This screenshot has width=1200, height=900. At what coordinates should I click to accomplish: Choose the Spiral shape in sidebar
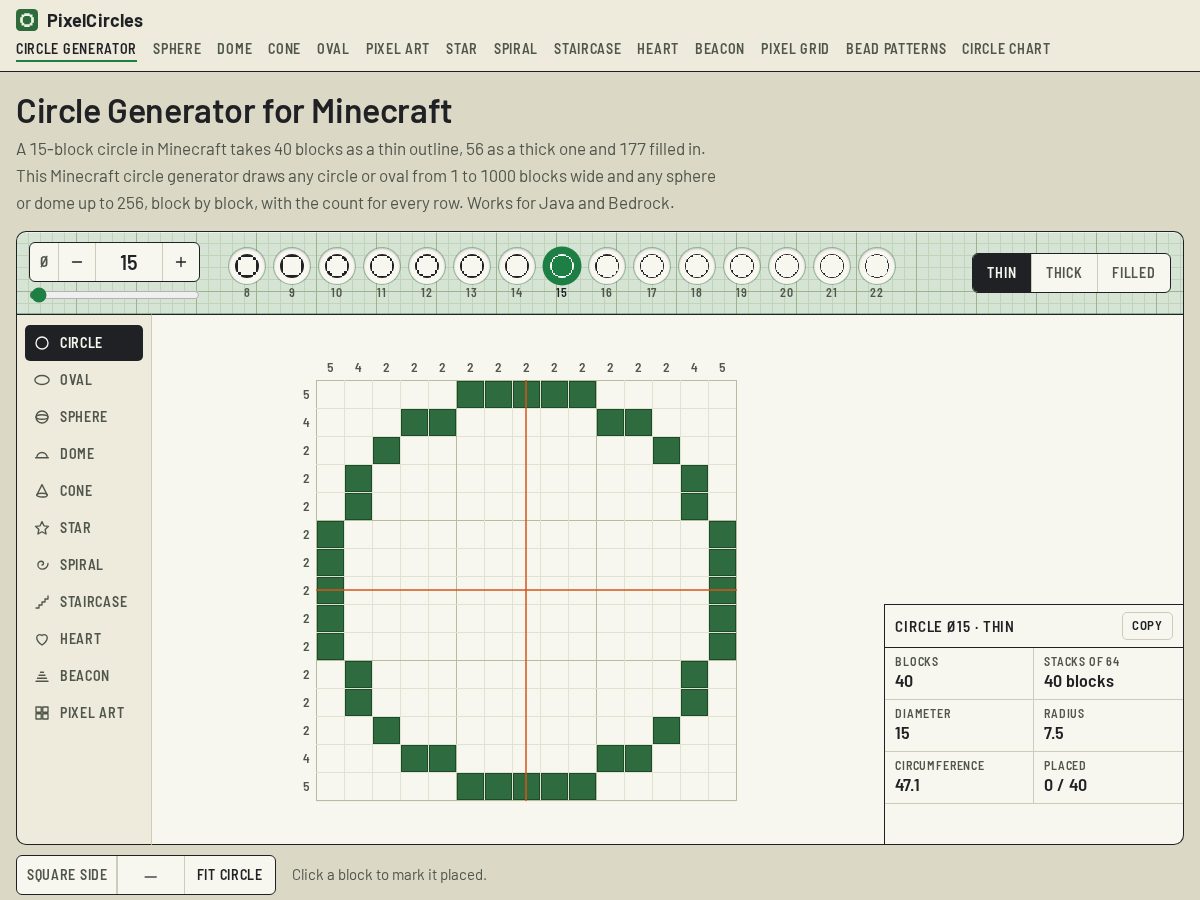pyautogui.click(x=84, y=565)
